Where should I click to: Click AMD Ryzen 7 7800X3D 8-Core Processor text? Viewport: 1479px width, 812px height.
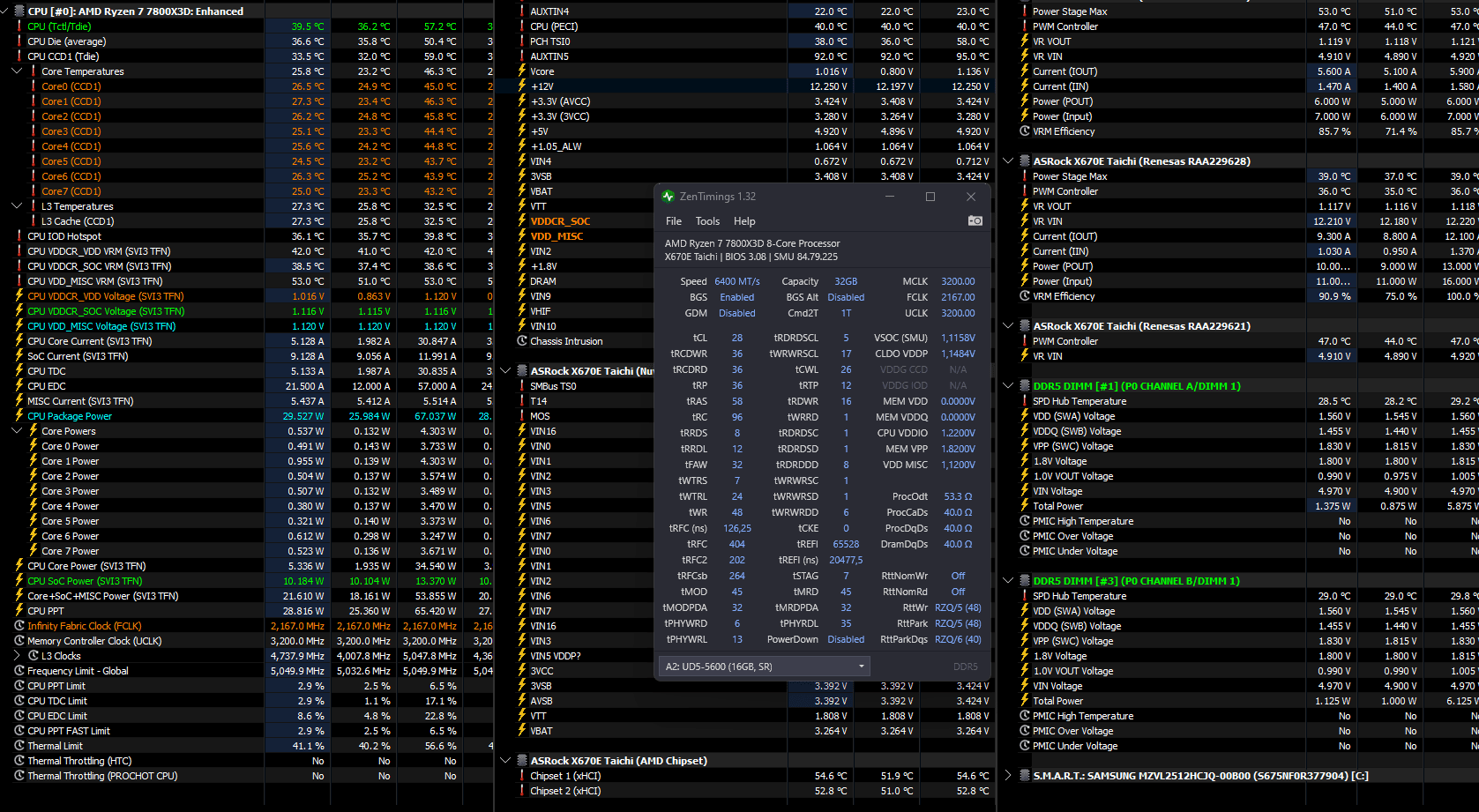coord(752,243)
